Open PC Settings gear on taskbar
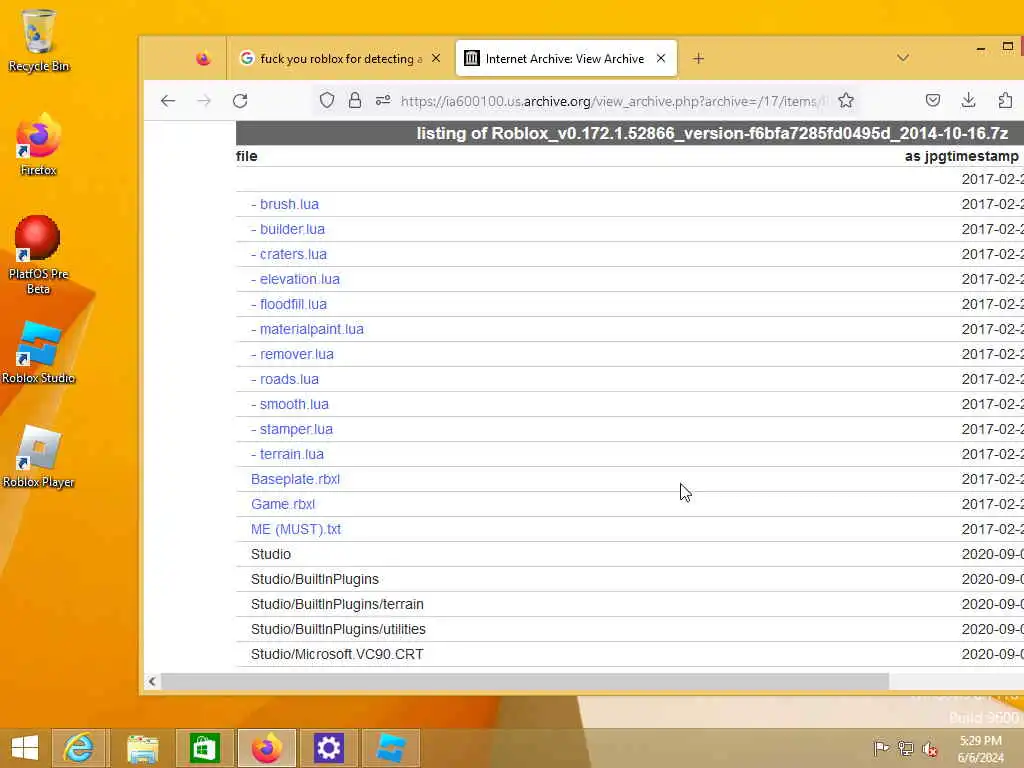Image resolution: width=1024 pixels, height=768 pixels. pos(328,748)
